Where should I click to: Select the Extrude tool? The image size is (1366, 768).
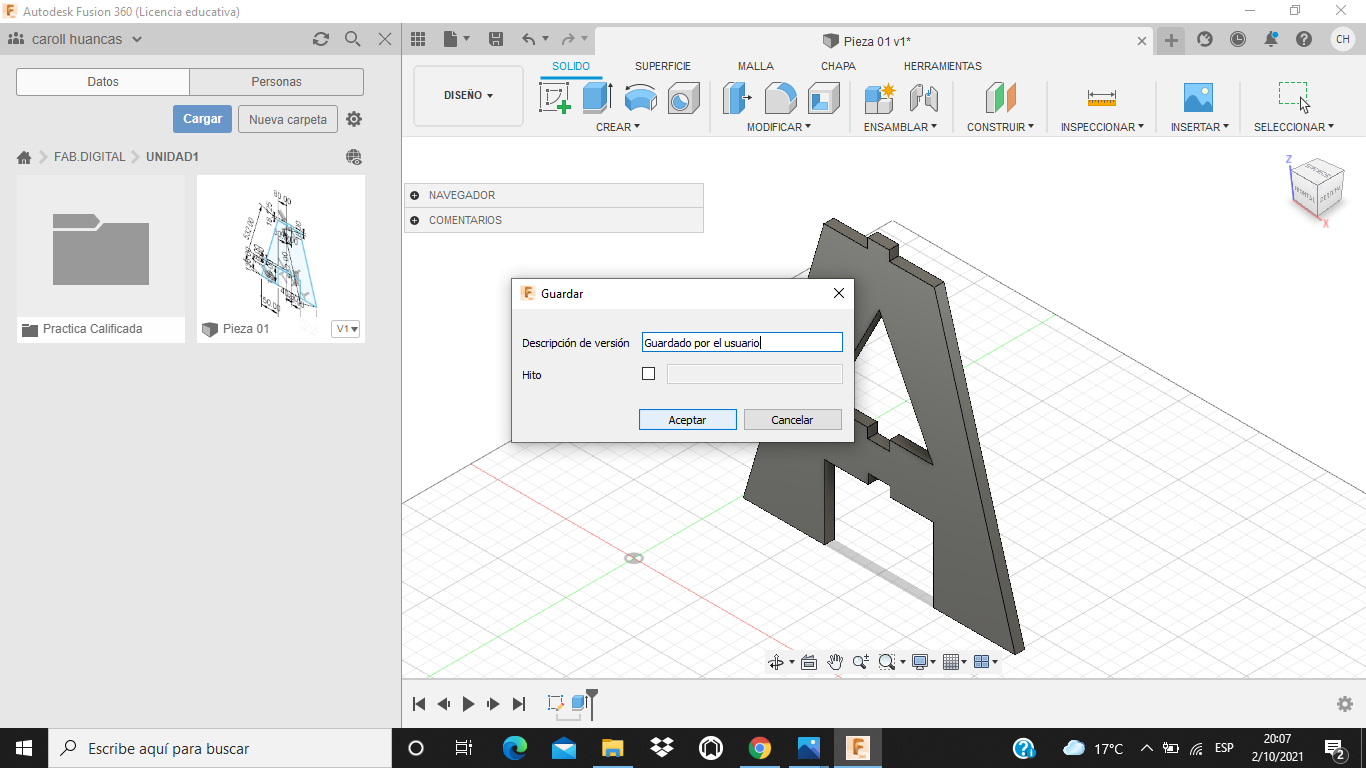point(597,98)
